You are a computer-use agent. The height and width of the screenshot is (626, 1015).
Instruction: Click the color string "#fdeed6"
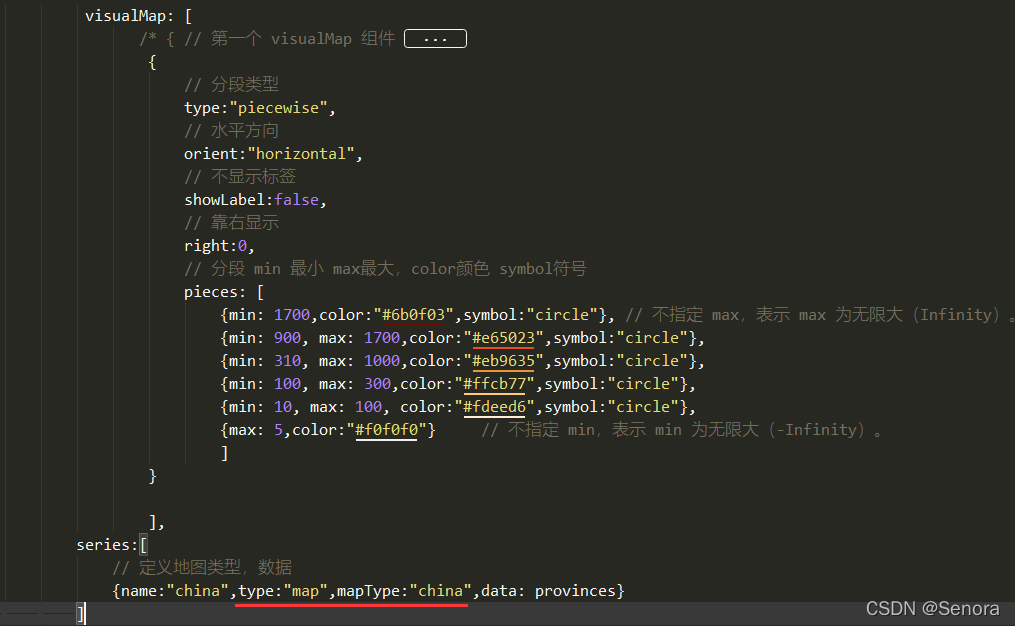click(495, 407)
